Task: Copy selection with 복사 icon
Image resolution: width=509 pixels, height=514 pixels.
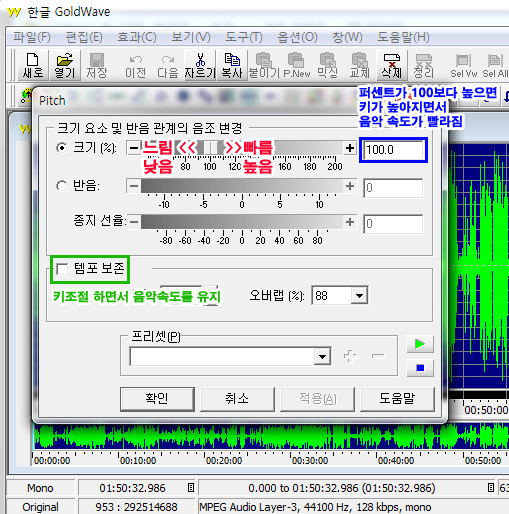Action: click(x=232, y=65)
